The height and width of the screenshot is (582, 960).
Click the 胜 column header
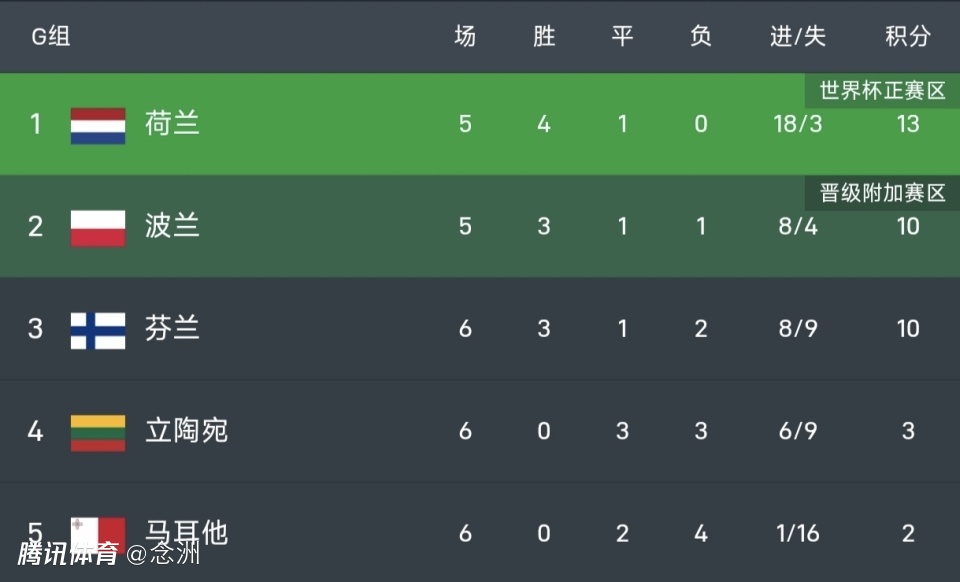click(x=543, y=37)
